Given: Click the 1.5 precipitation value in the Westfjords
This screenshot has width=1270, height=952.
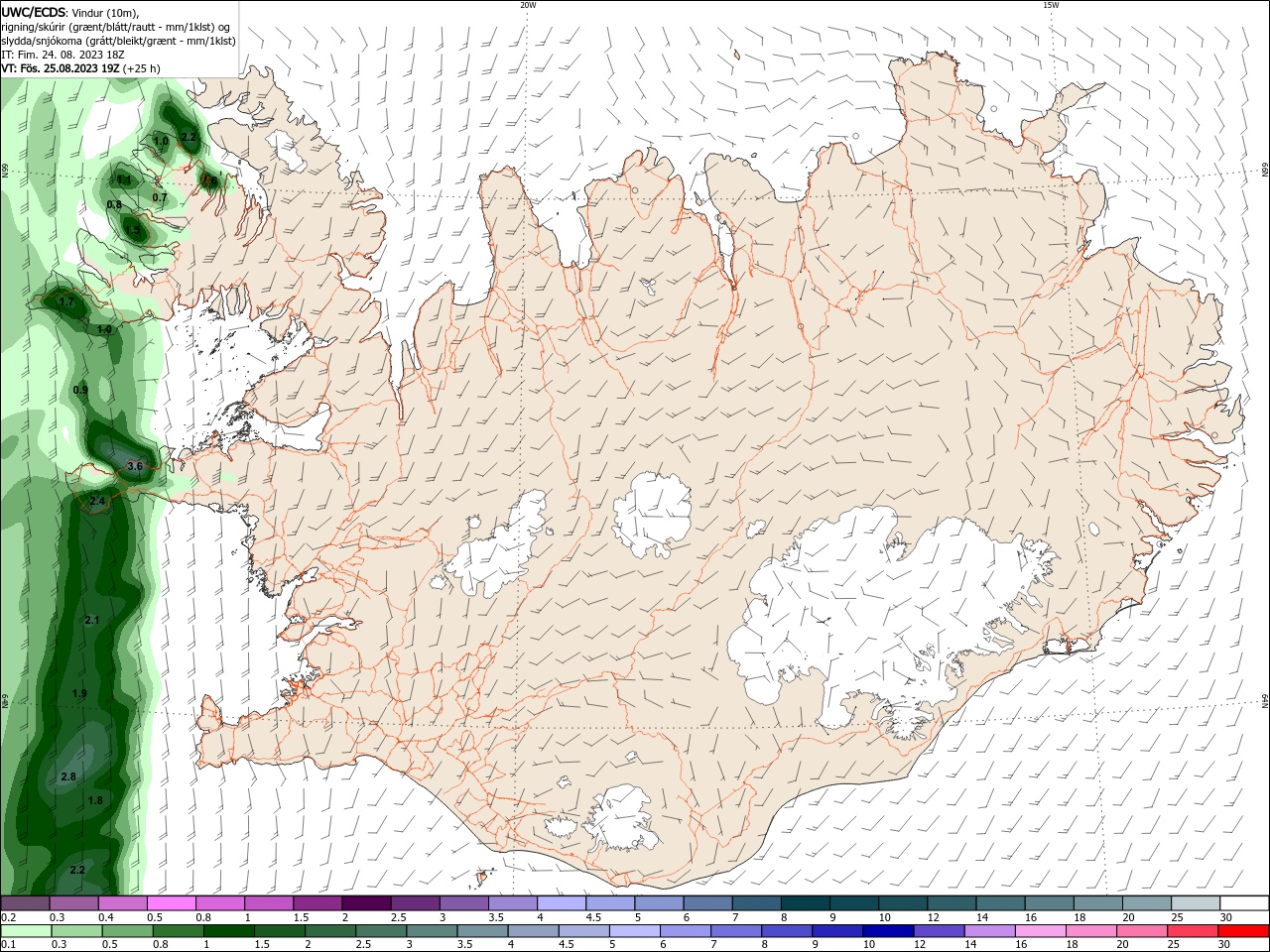Looking at the screenshot, I should tap(133, 230).
